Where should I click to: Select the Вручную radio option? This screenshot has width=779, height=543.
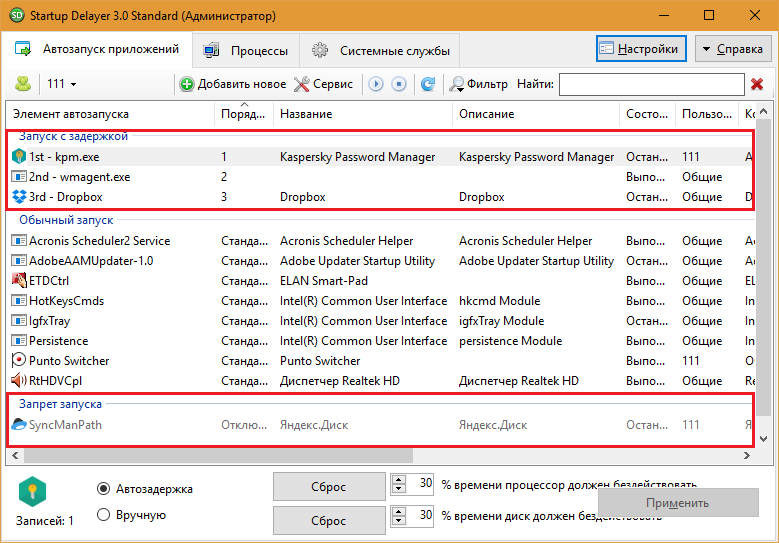click(x=103, y=515)
